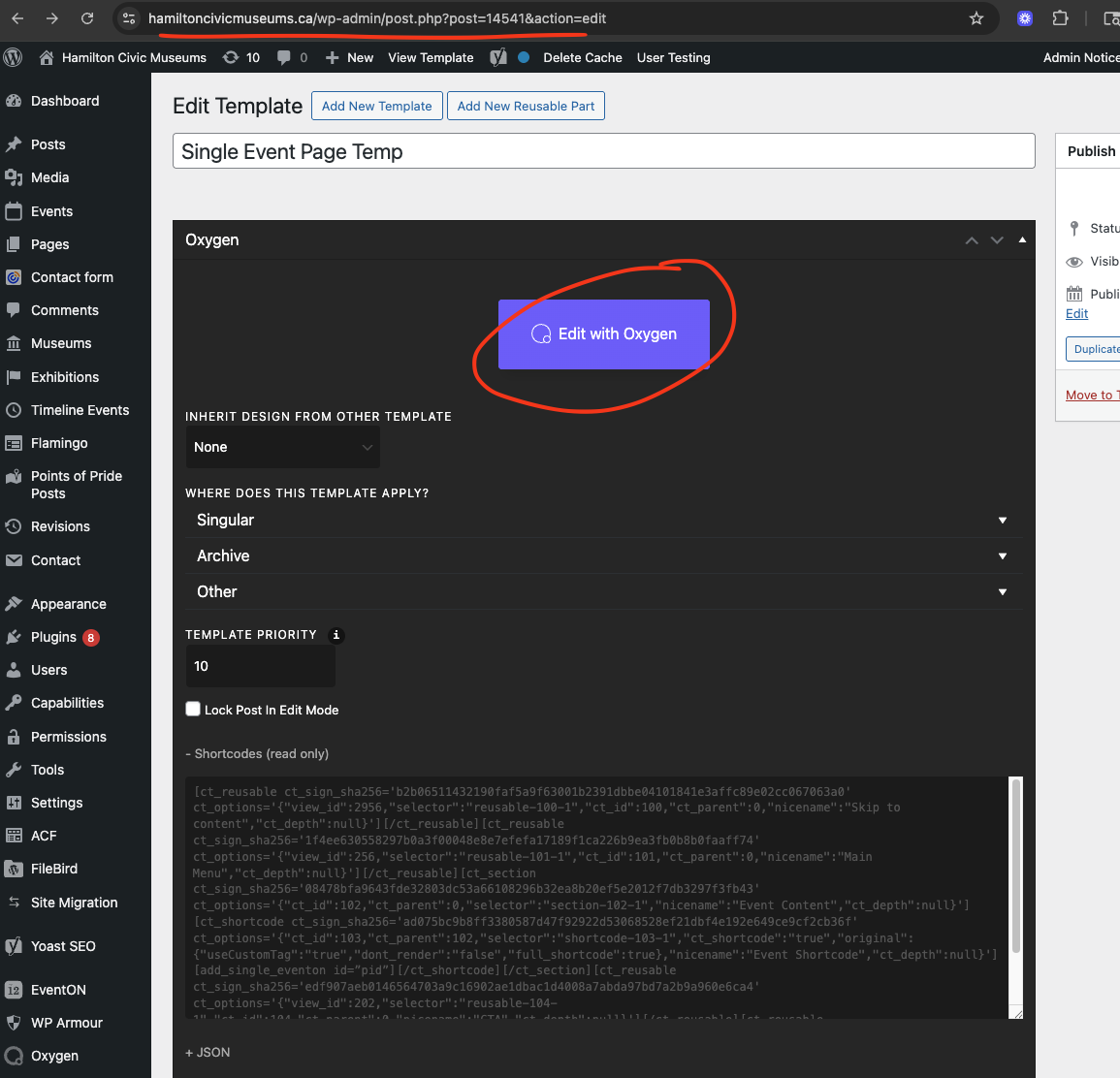The image size is (1120, 1078).
Task: Click the Add New Reusable Part button
Action: pyautogui.click(x=526, y=106)
